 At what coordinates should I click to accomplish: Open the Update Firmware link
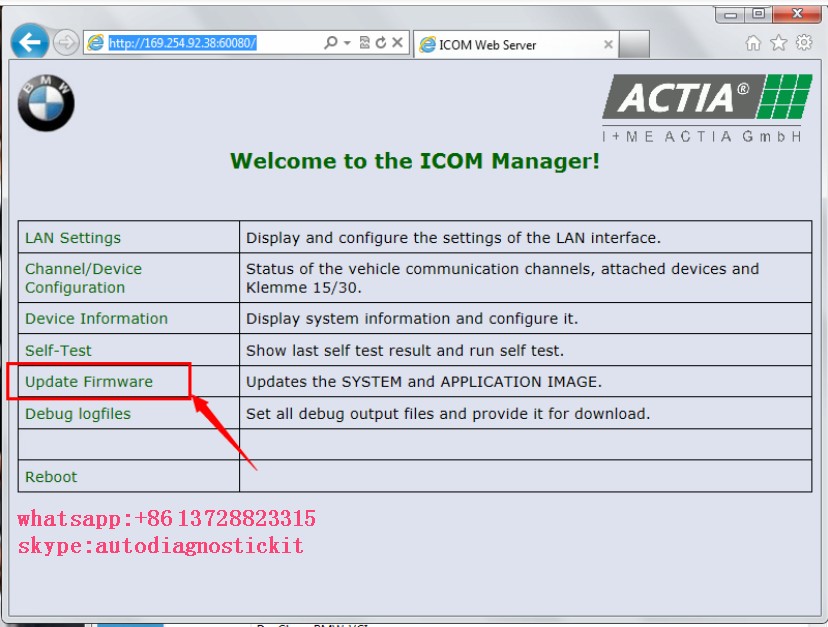click(x=89, y=381)
